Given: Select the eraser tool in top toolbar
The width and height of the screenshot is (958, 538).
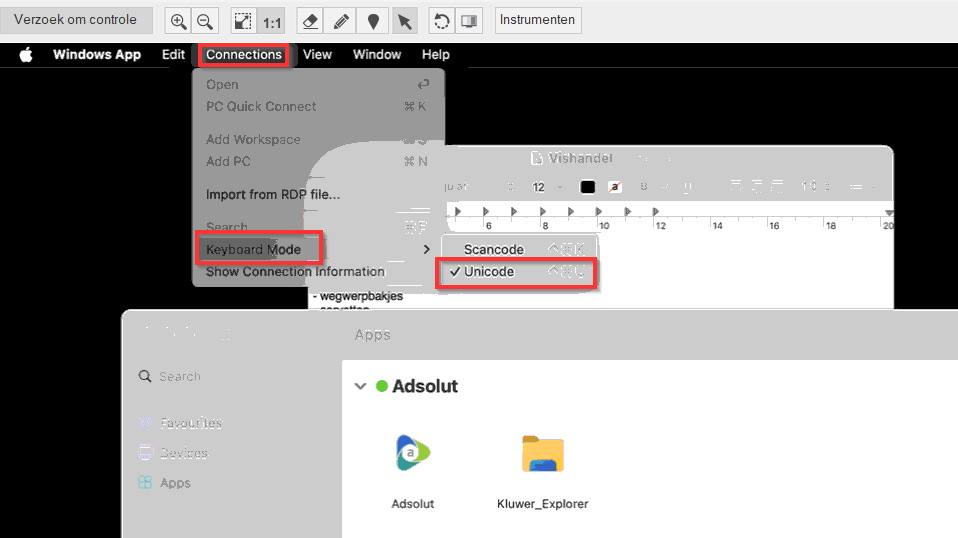Looking at the screenshot, I should [x=311, y=21].
